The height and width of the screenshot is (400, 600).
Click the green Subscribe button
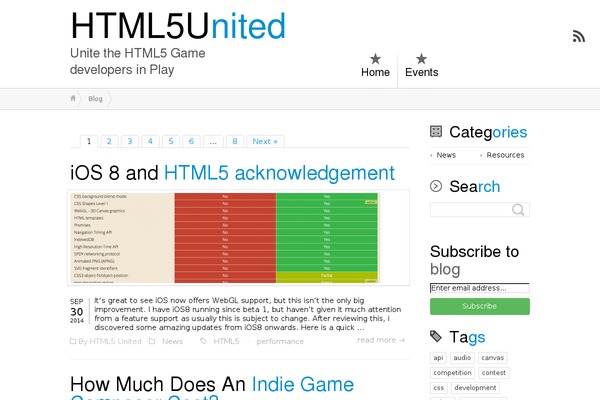click(480, 306)
